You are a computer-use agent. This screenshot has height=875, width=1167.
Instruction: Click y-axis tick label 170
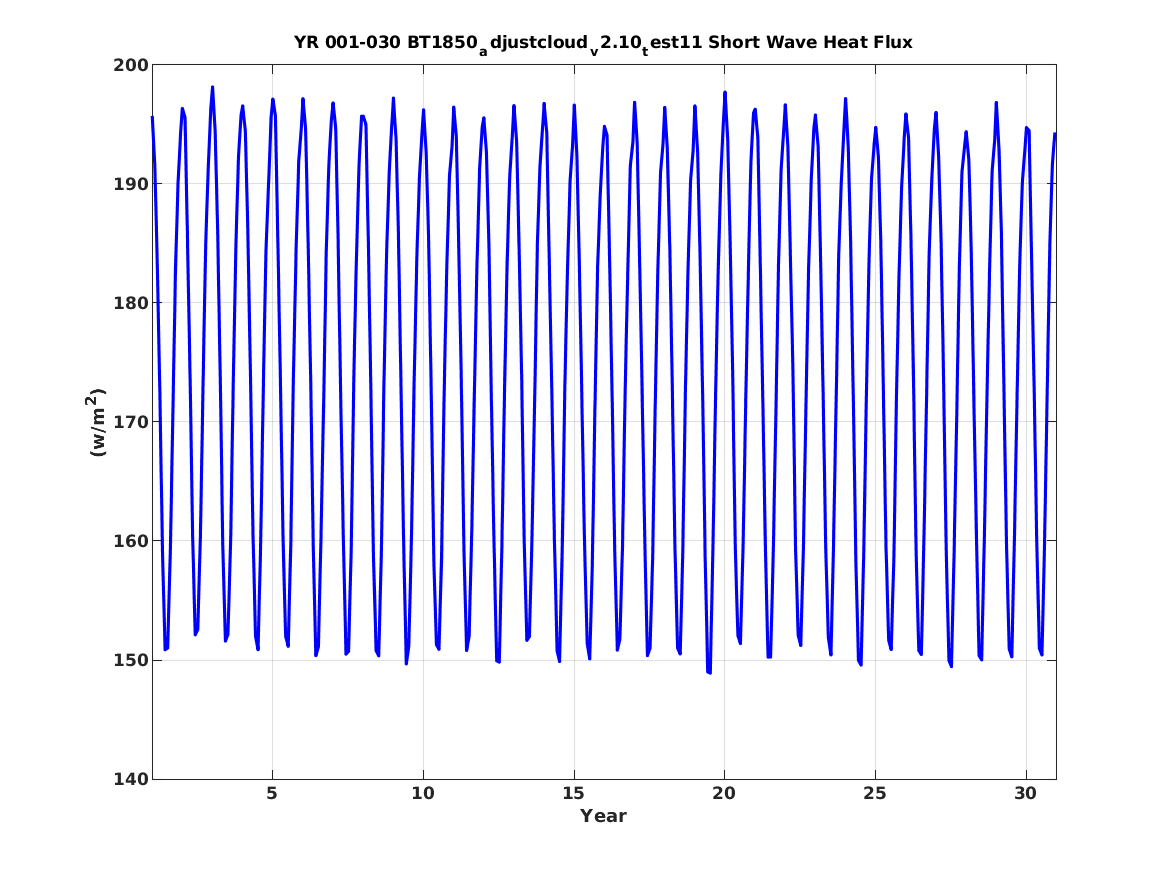(x=130, y=423)
